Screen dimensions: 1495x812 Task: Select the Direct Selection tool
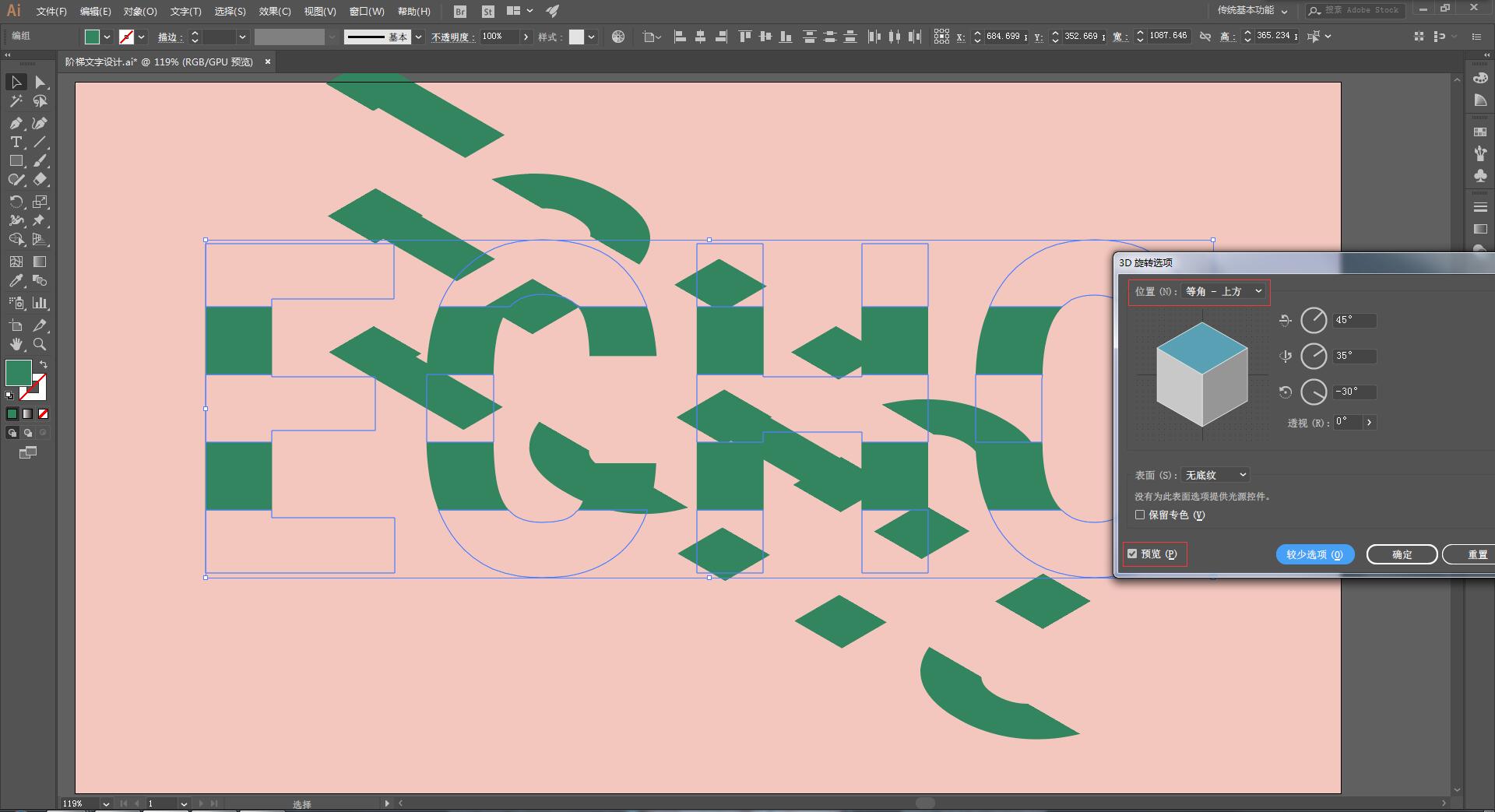click(x=40, y=82)
